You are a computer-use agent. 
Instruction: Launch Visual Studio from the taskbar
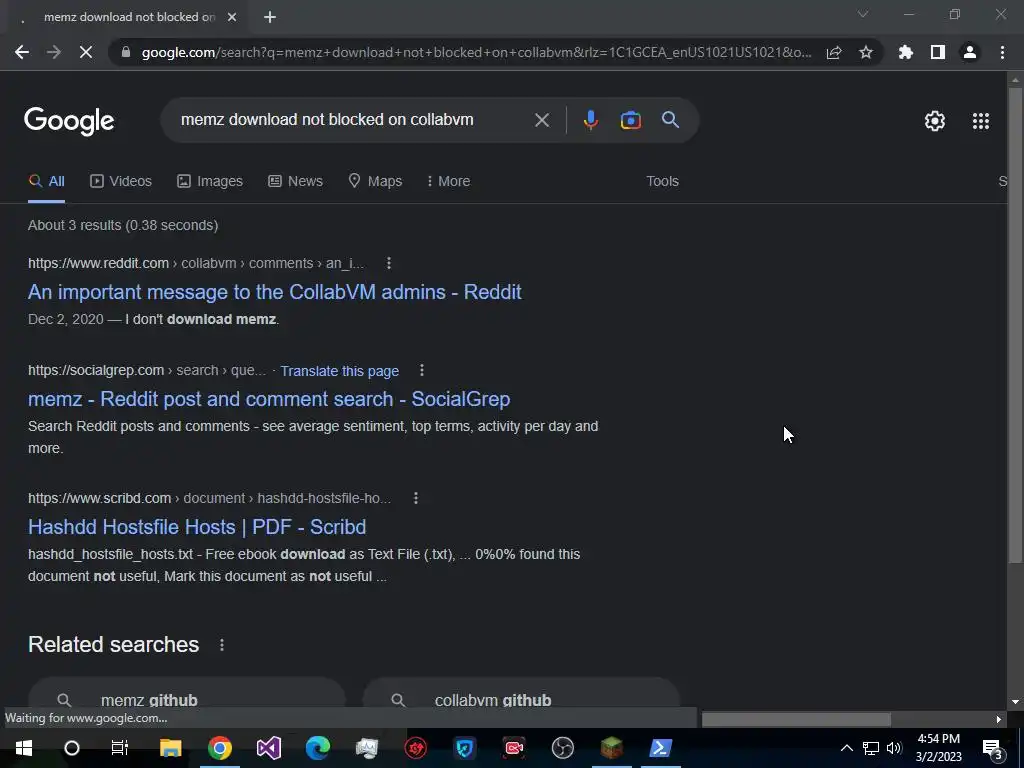point(268,748)
